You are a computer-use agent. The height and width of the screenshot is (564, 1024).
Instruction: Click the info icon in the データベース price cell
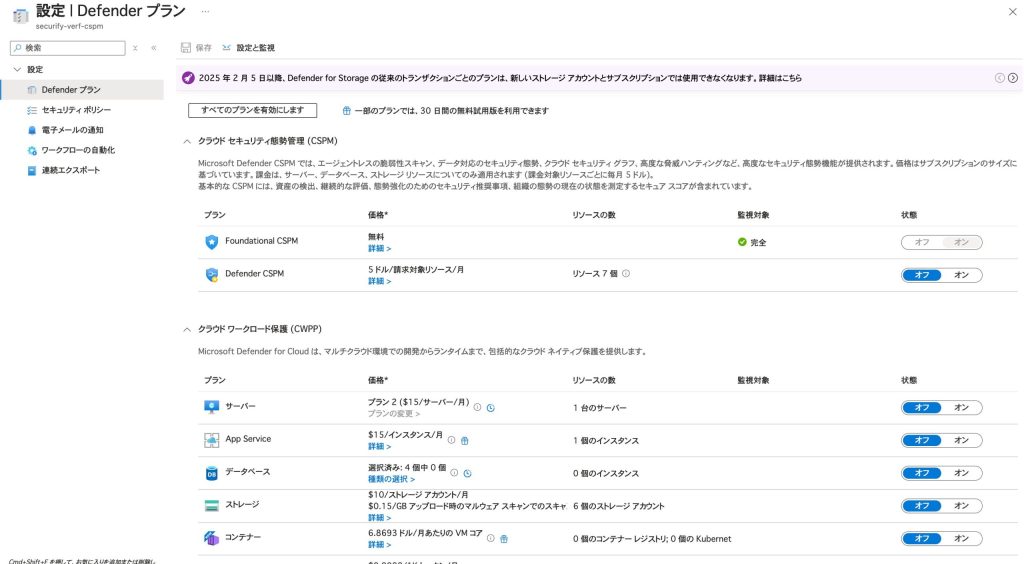click(x=455, y=473)
